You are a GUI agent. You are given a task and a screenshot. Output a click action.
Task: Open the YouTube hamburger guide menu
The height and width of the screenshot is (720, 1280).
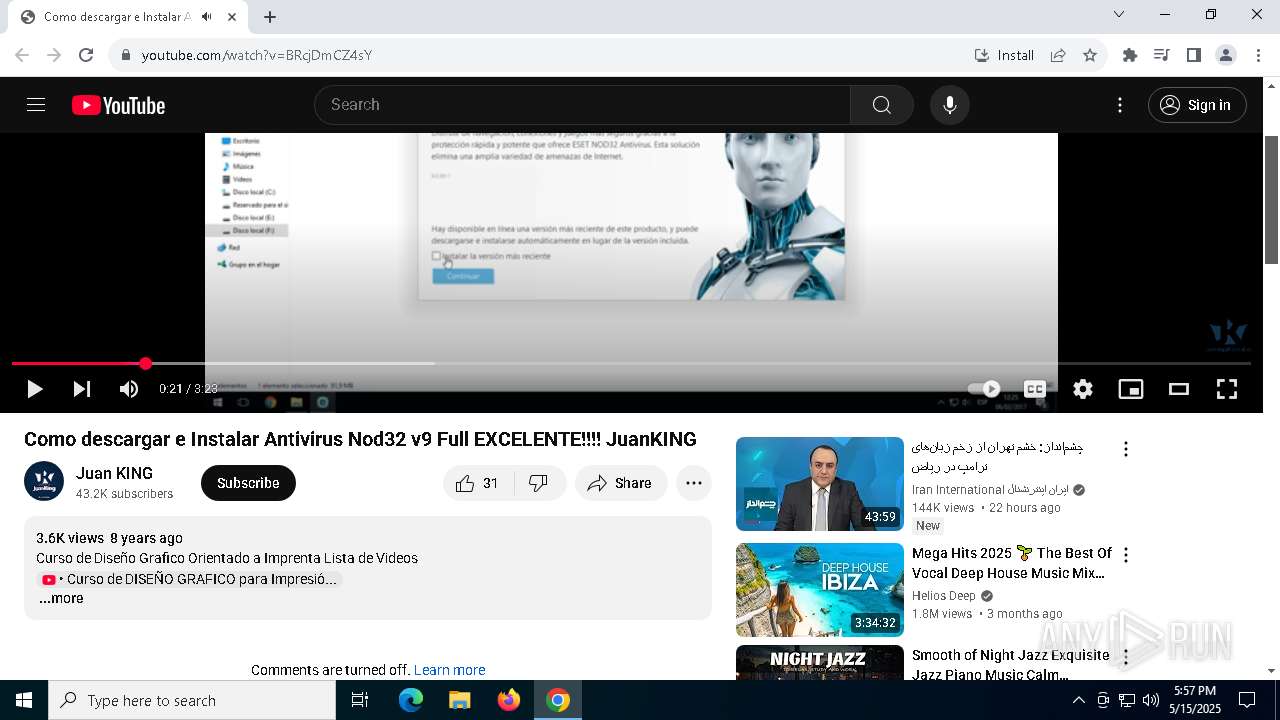pyautogui.click(x=36, y=105)
